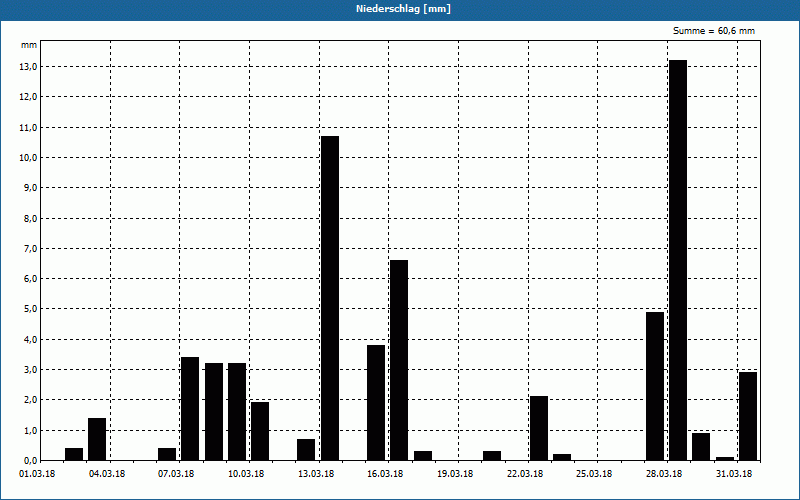Select the date label '16.03.18'
This screenshot has width=800, height=500.
385,474
